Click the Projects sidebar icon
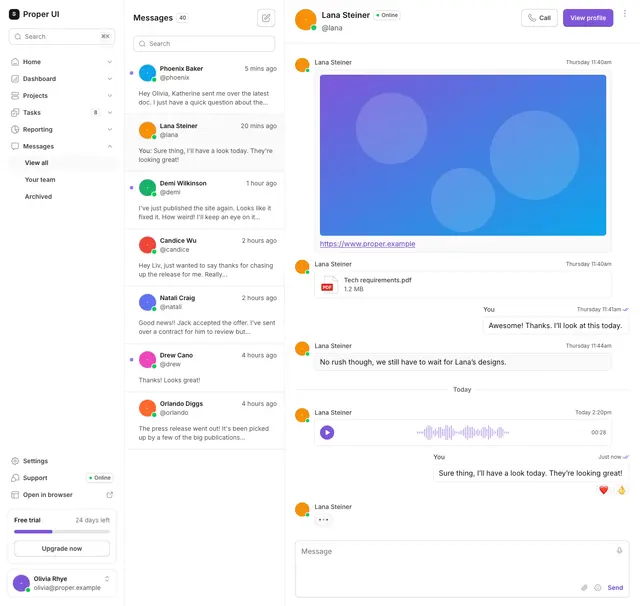This screenshot has height=606, width=640. (15, 95)
